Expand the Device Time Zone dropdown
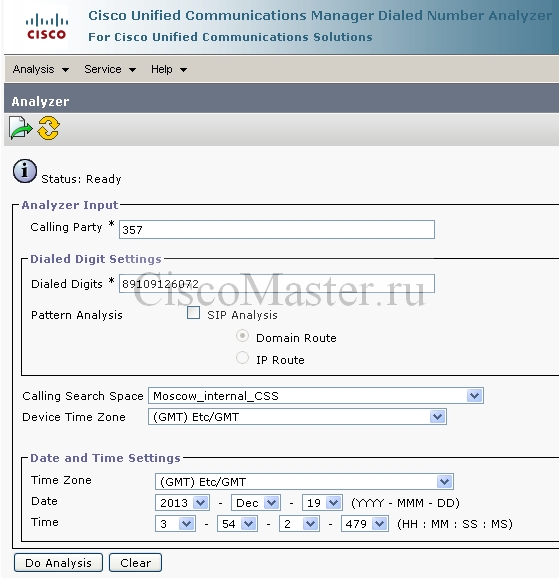Image resolution: width=559 pixels, height=578 pixels. click(x=298, y=417)
